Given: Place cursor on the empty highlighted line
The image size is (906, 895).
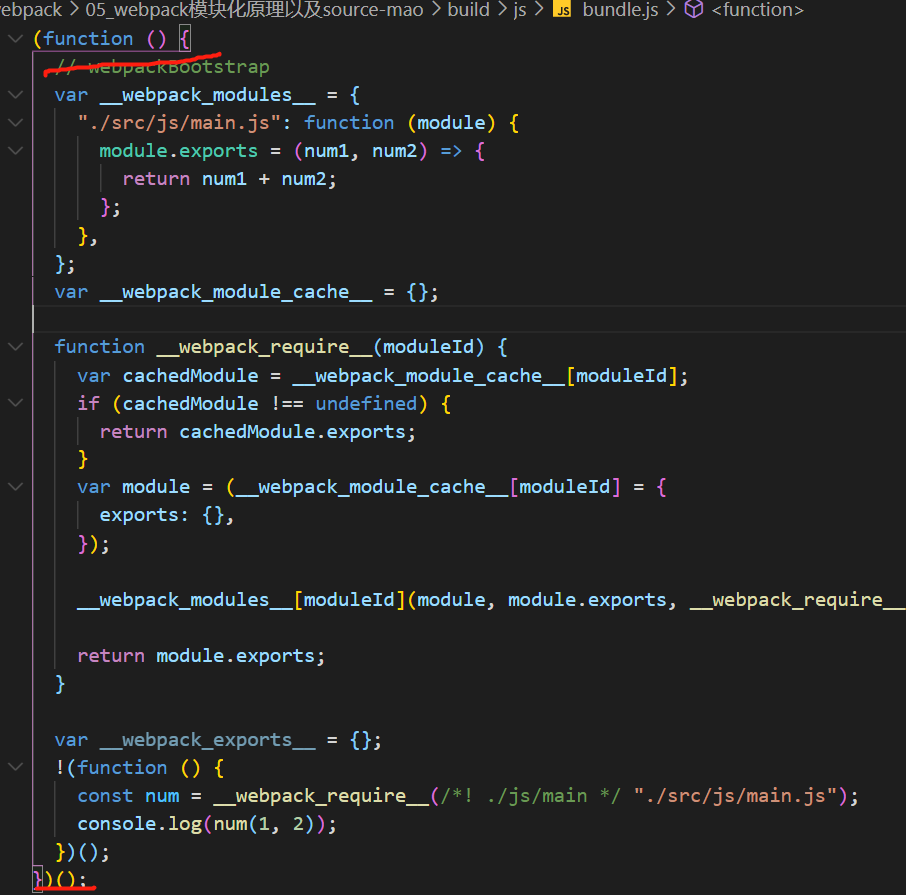Looking at the screenshot, I should (x=468, y=319).
